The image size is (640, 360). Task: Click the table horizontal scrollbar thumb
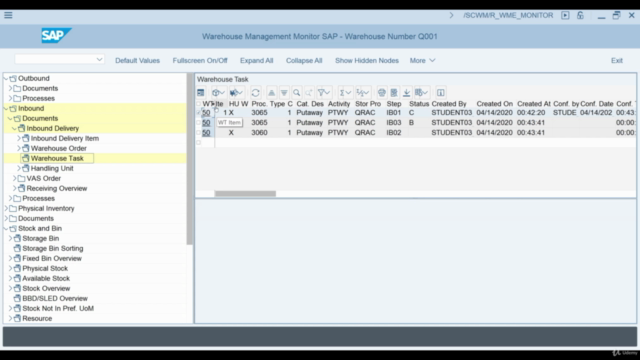[245, 193]
